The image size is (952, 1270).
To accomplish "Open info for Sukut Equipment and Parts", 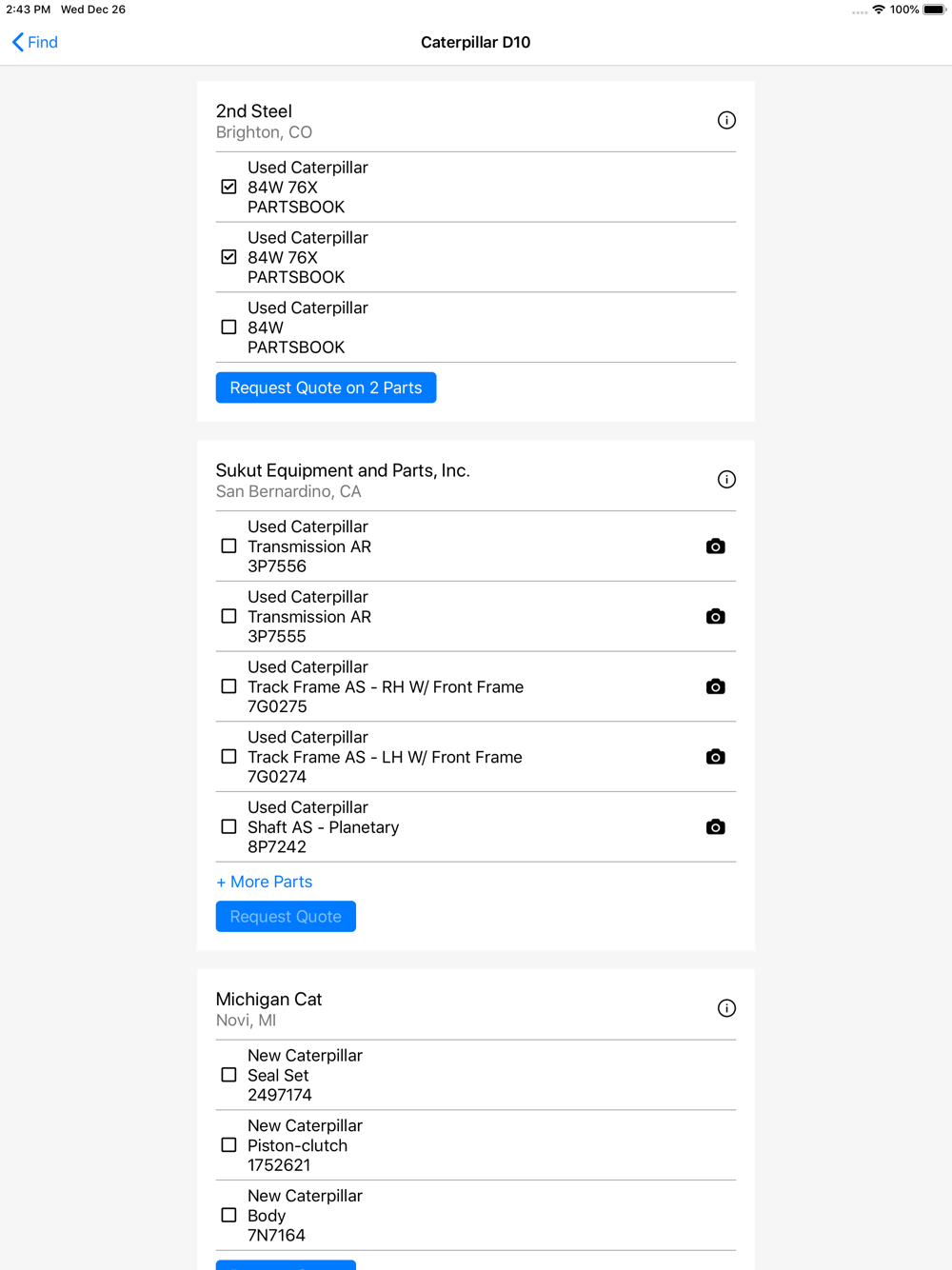I will click(726, 479).
